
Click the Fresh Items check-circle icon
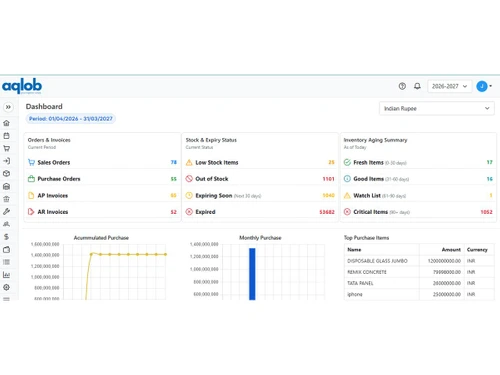coord(347,162)
